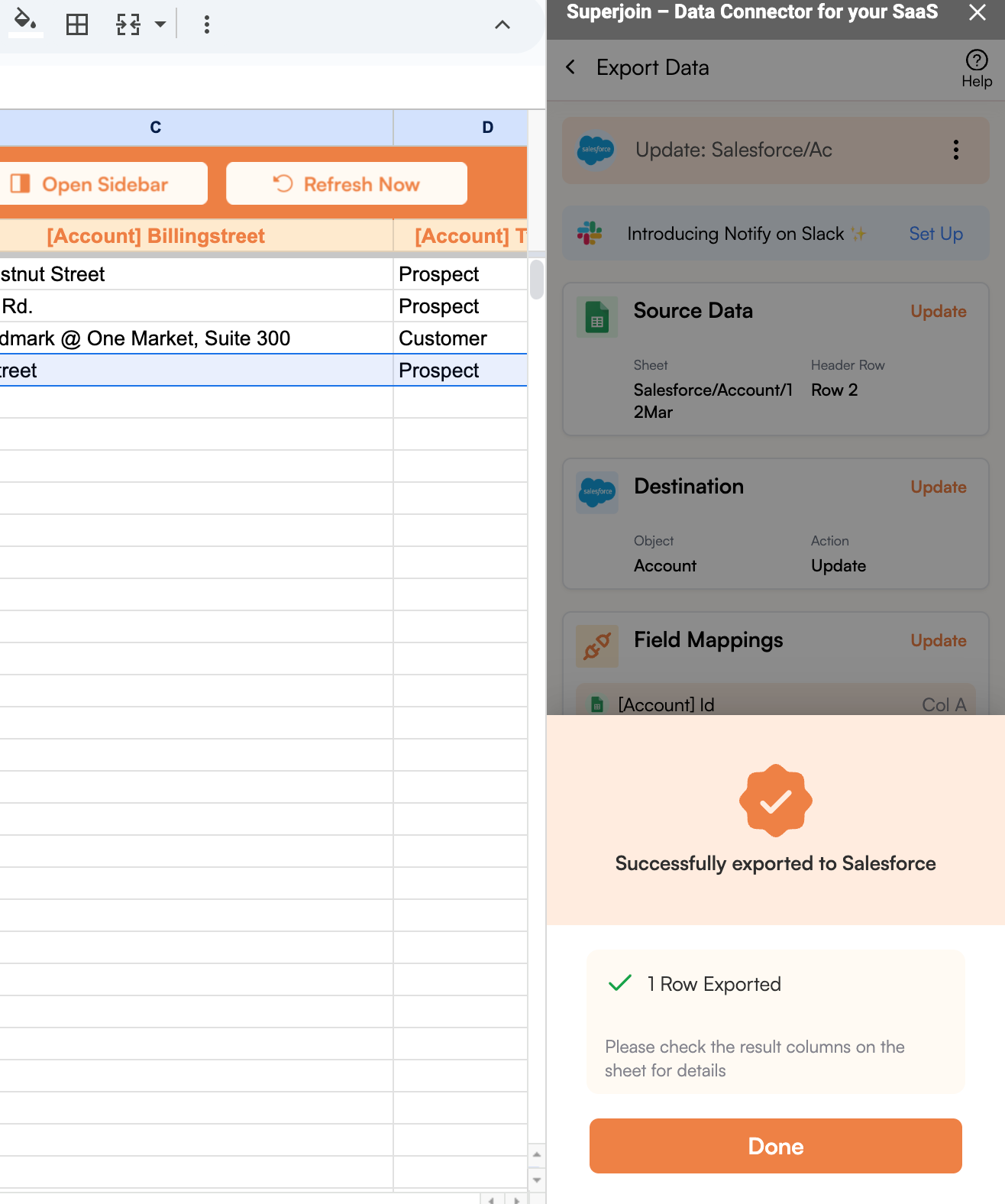Click the Done button
This screenshot has width=1005, height=1204.
(x=776, y=1146)
